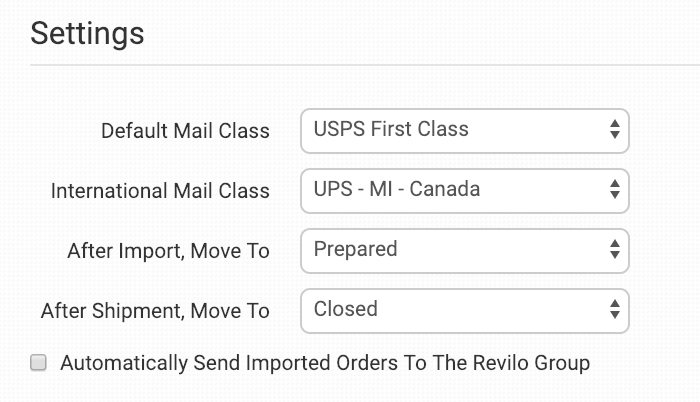
Task: Click the After Import, Move To label
Action: pos(170,251)
